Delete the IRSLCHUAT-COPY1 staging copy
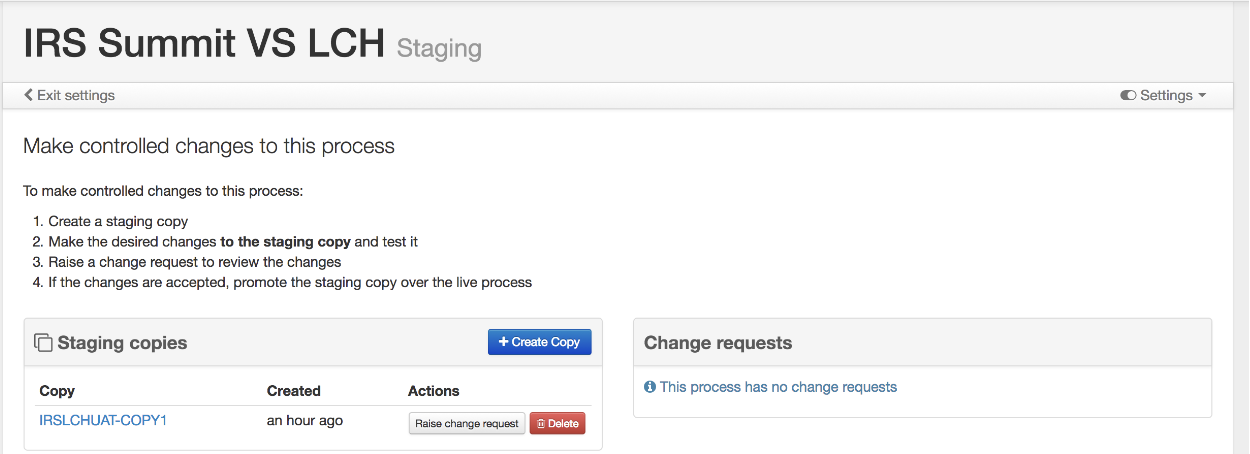Viewport: 1250px width, 454px height. [x=557, y=424]
